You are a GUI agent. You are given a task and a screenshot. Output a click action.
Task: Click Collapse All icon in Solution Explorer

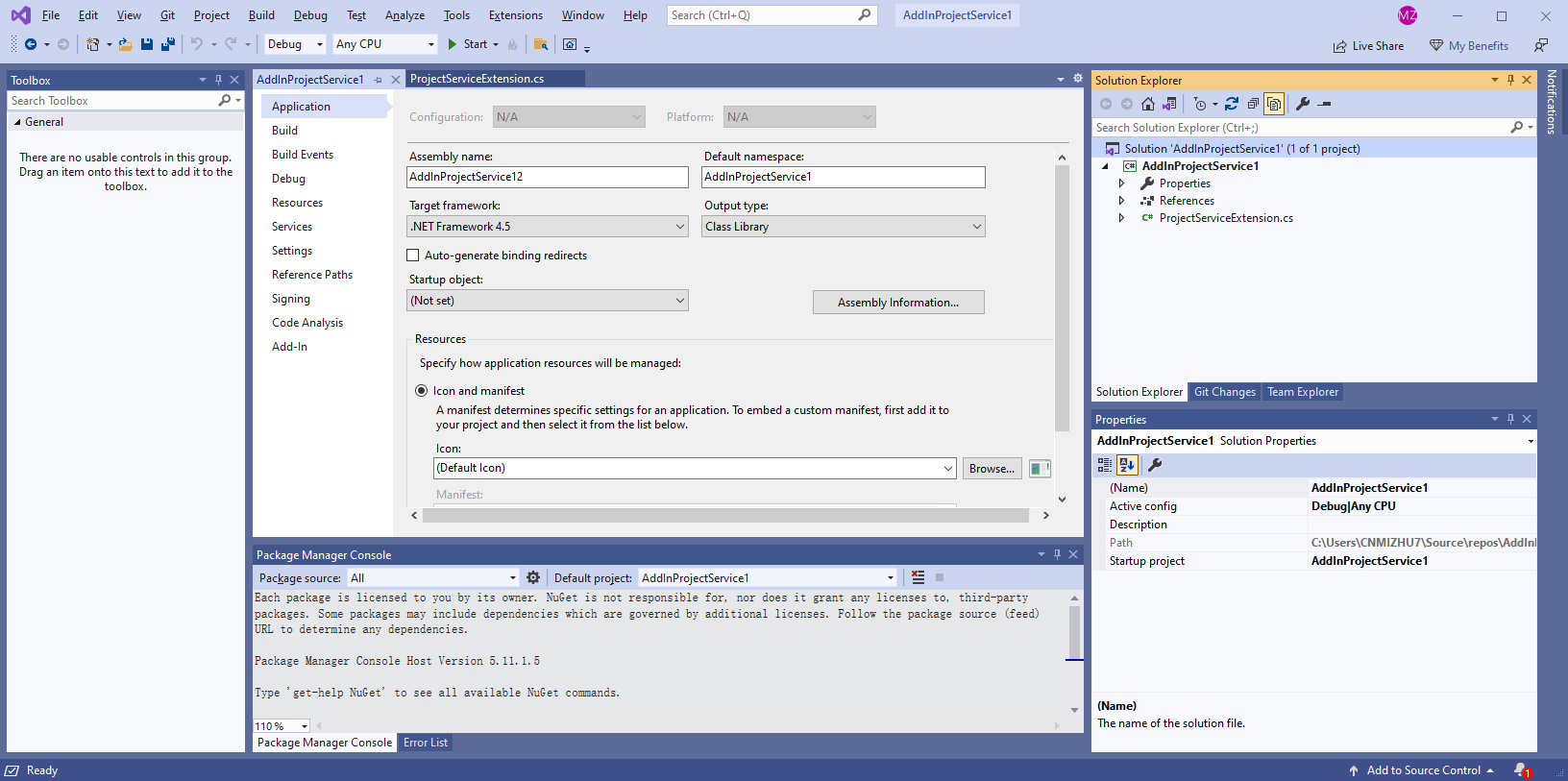tap(1253, 104)
